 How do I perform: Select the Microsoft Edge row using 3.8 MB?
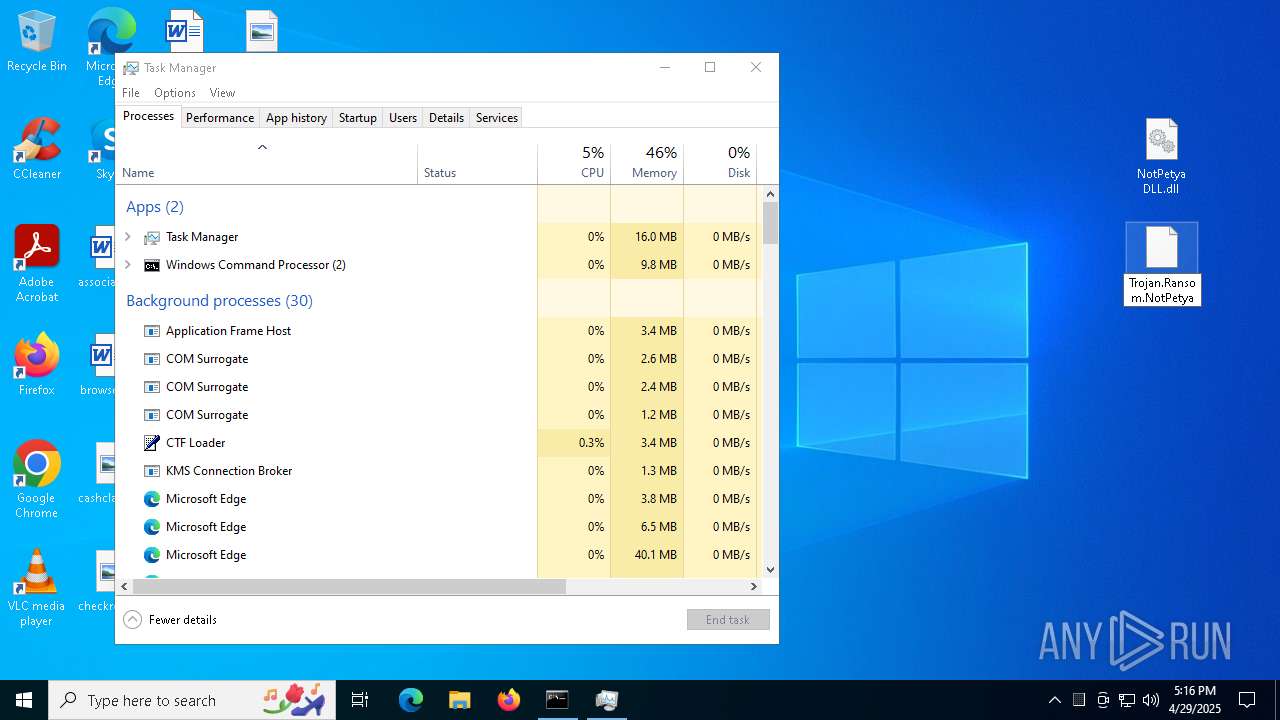(437, 499)
